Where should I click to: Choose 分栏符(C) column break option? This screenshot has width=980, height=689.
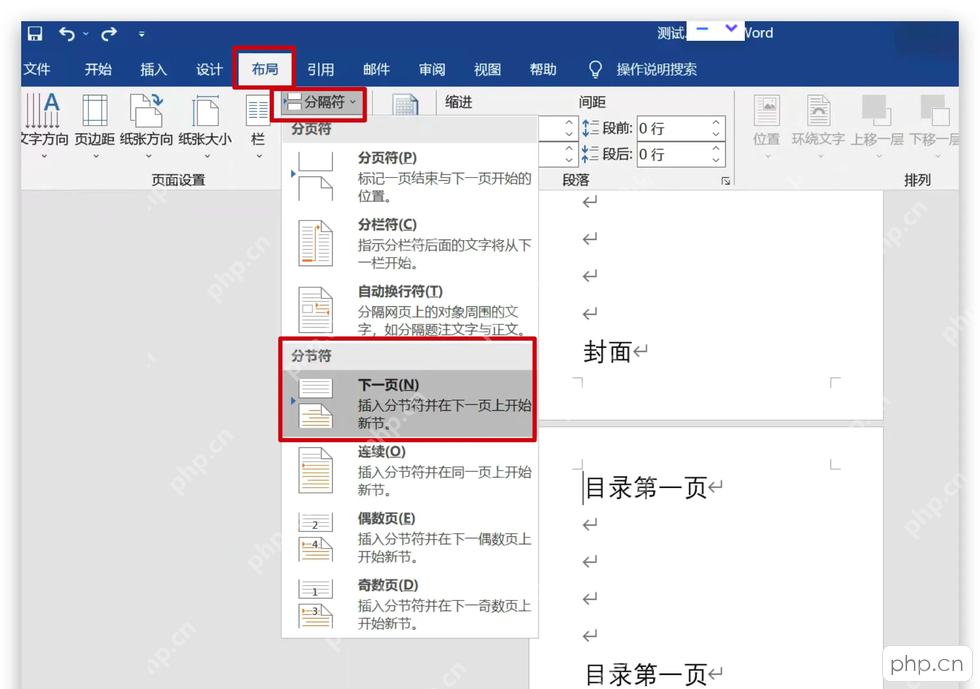[x=410, y=243]
